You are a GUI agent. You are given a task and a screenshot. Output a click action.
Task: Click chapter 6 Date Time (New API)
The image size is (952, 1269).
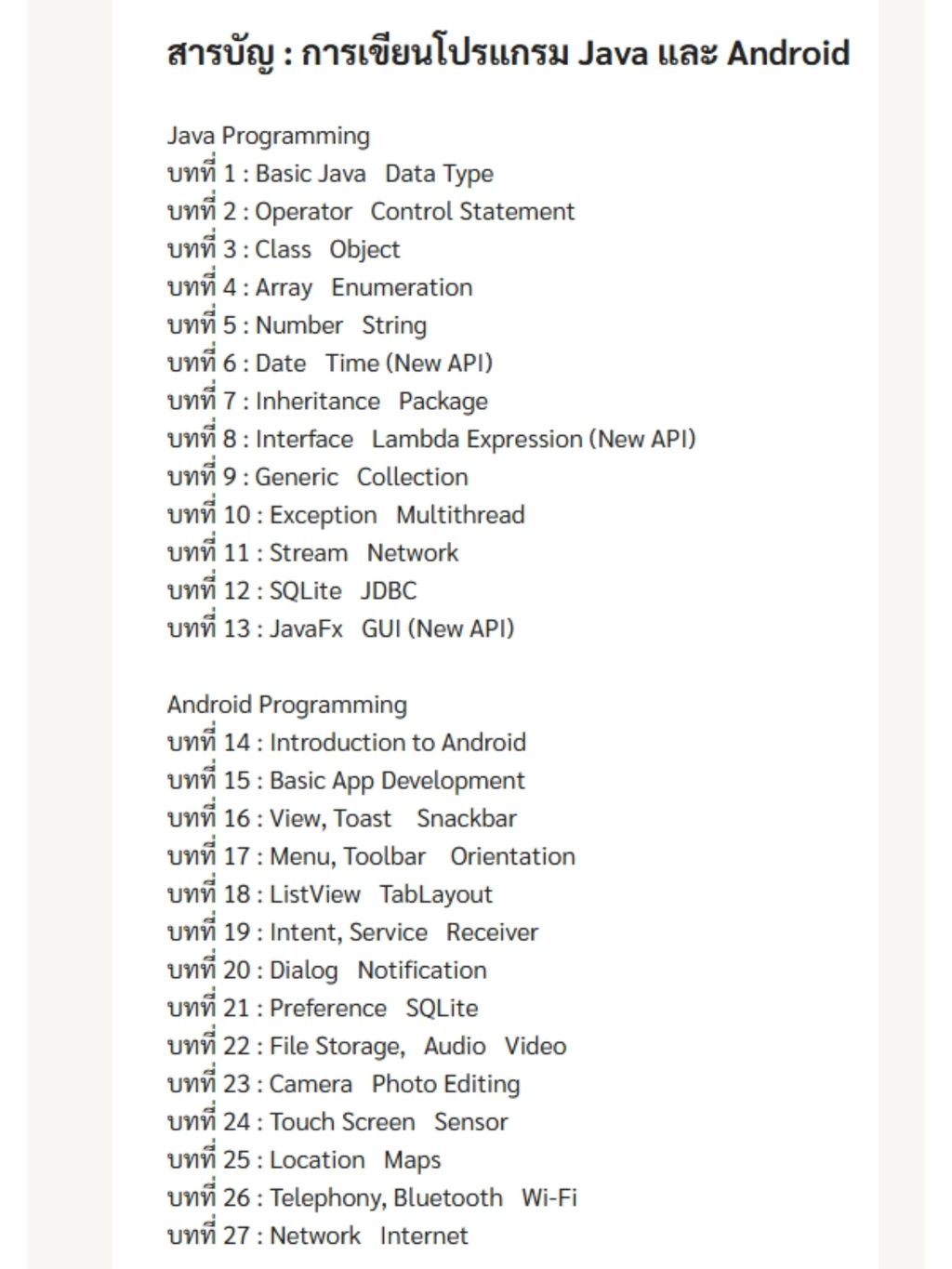tap(330, 364)
